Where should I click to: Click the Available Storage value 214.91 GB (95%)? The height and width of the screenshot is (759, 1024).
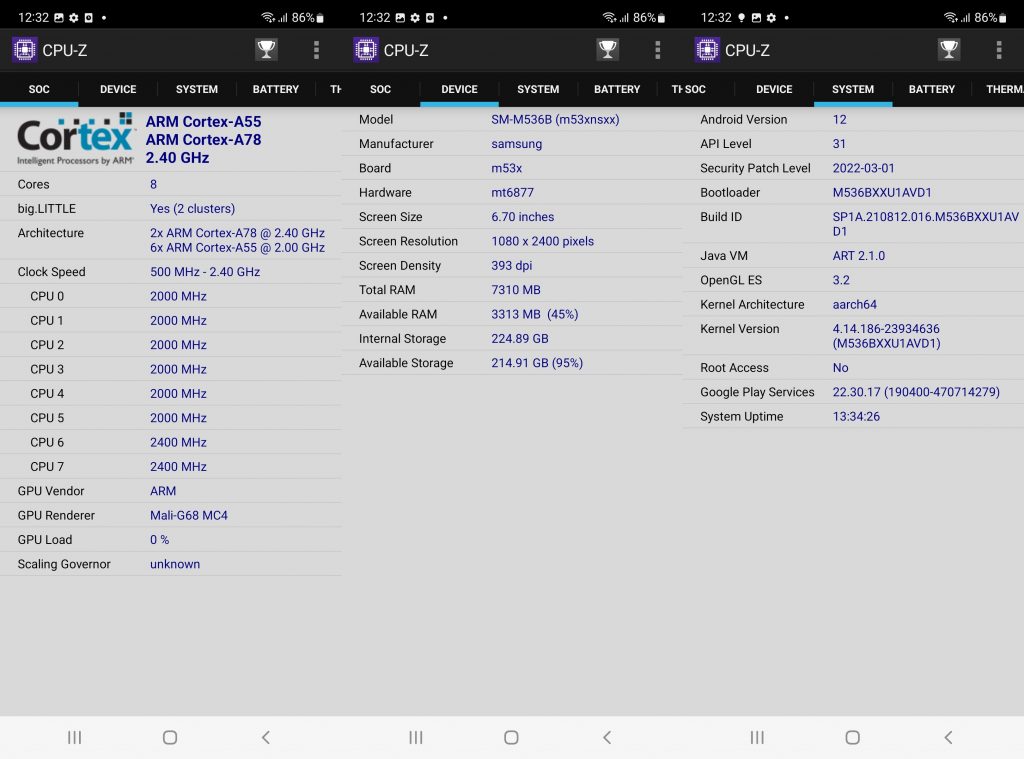(x=537, y=363)
